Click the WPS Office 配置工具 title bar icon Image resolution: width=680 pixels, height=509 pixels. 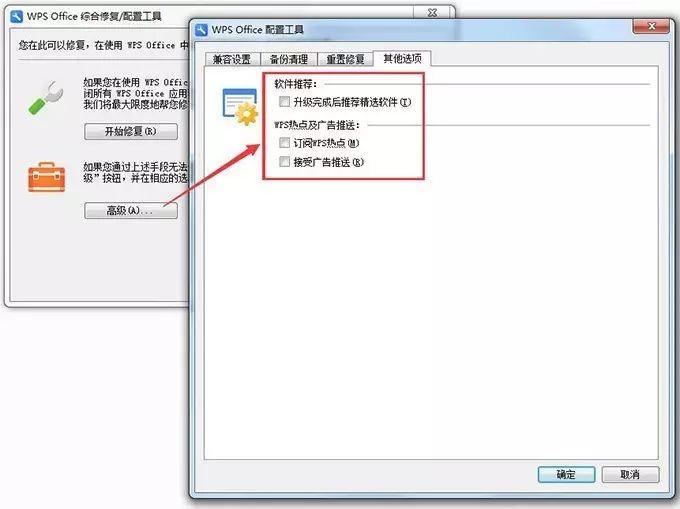(202, 30)
